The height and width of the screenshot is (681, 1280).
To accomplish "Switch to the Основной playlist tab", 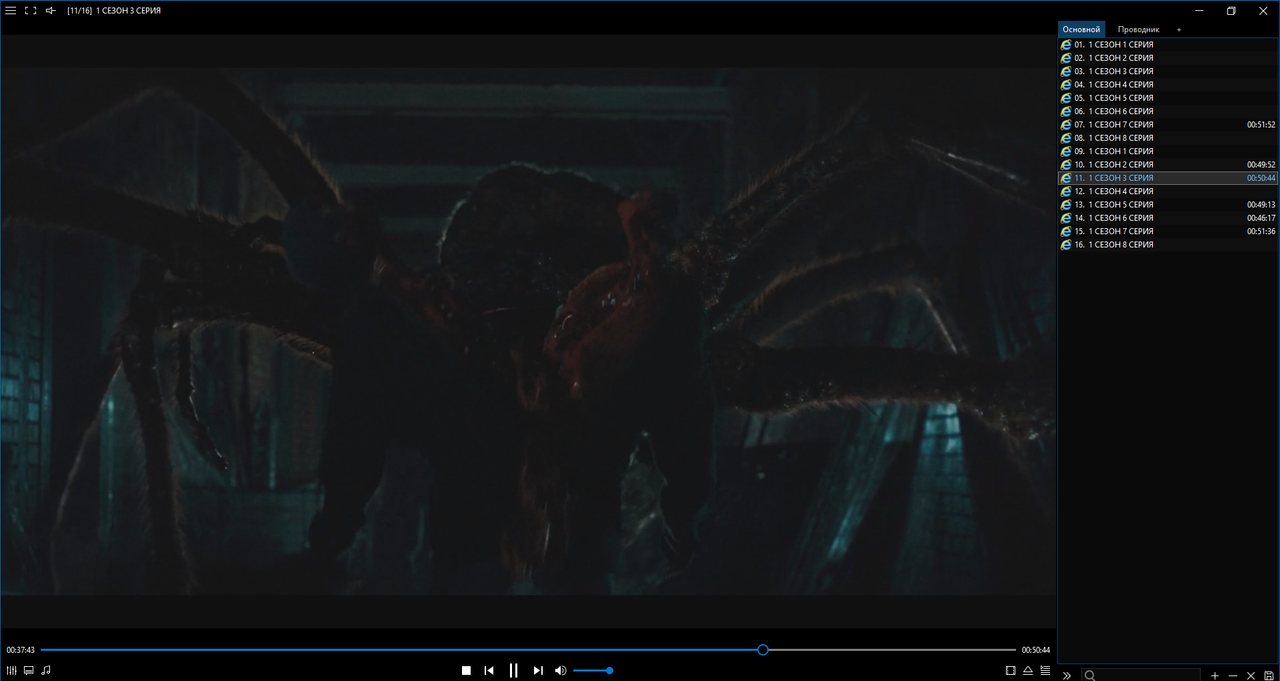I will point(1082,29).
